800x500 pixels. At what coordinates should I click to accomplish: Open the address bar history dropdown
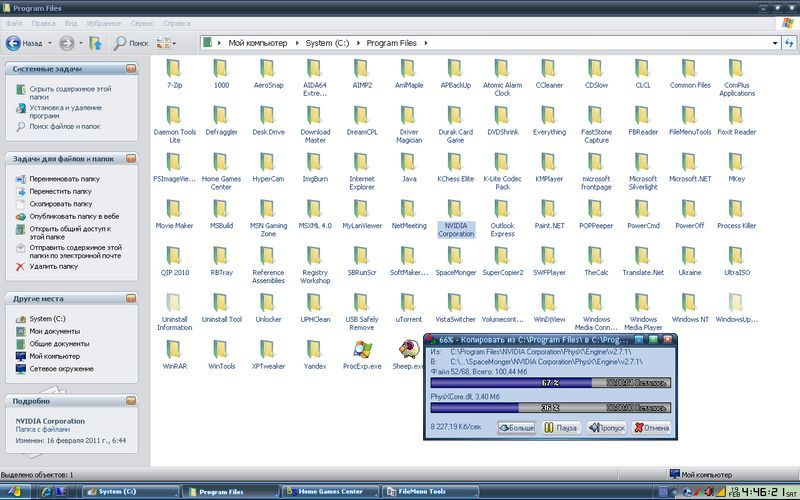(774, 43)
